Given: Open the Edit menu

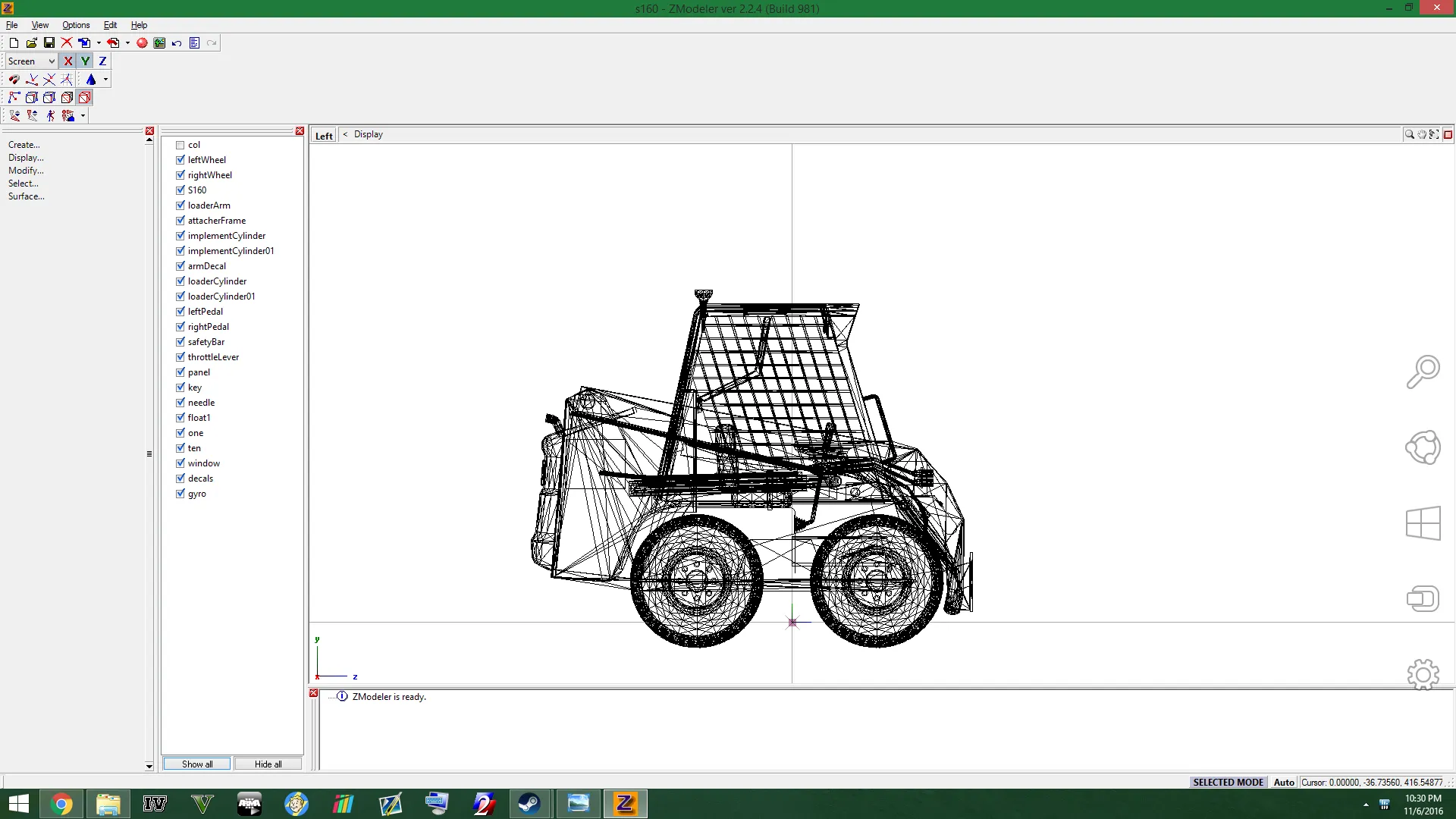Looking at the screenshot, I should click(110, 25).
